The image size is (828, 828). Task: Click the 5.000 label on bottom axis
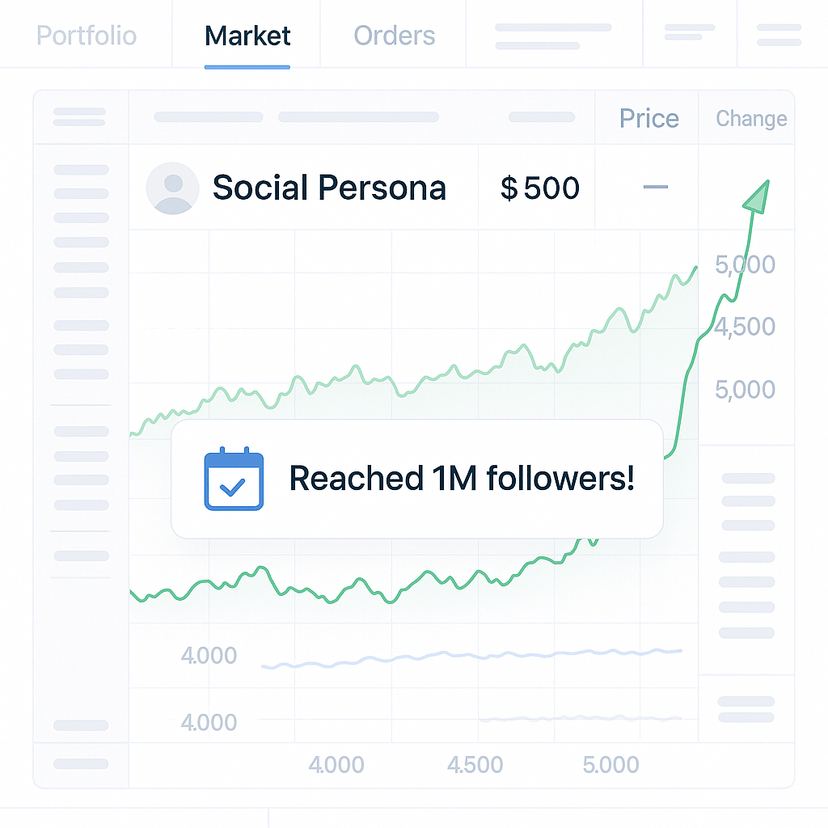(x=610, y=765)
